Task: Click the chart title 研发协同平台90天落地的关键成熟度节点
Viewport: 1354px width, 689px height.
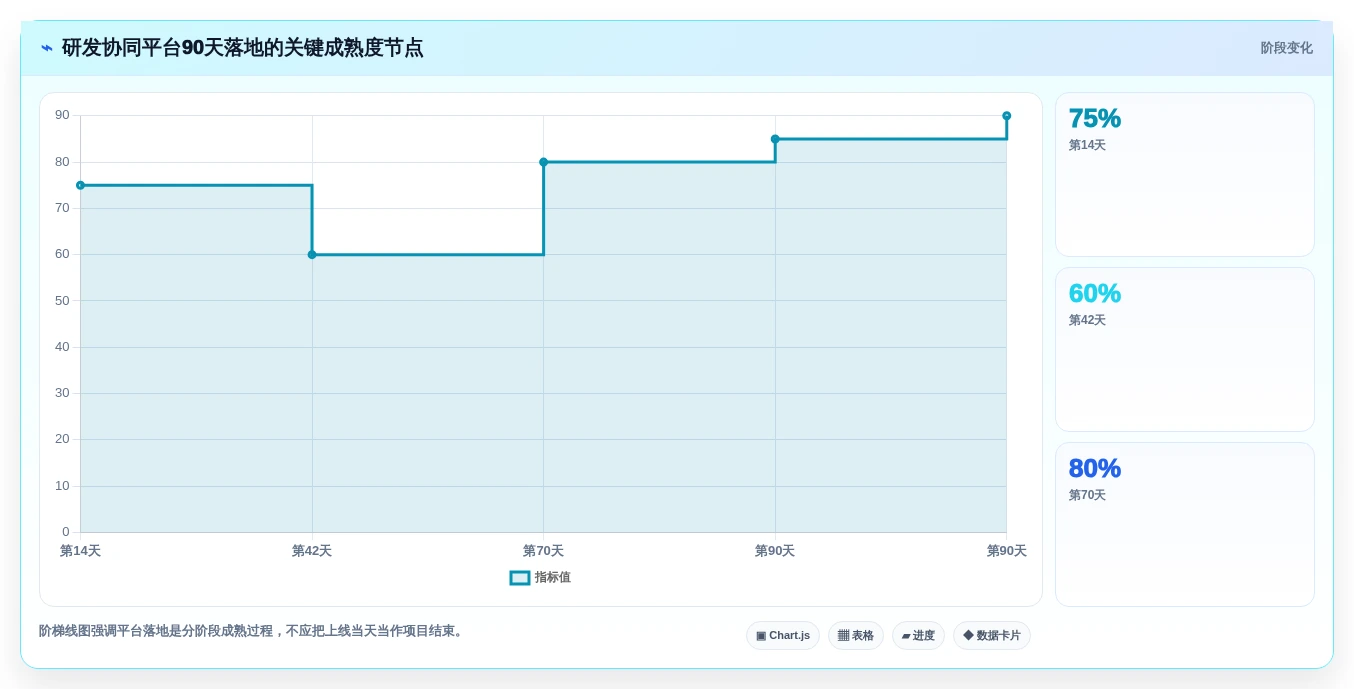Action: tap(243, 48)
